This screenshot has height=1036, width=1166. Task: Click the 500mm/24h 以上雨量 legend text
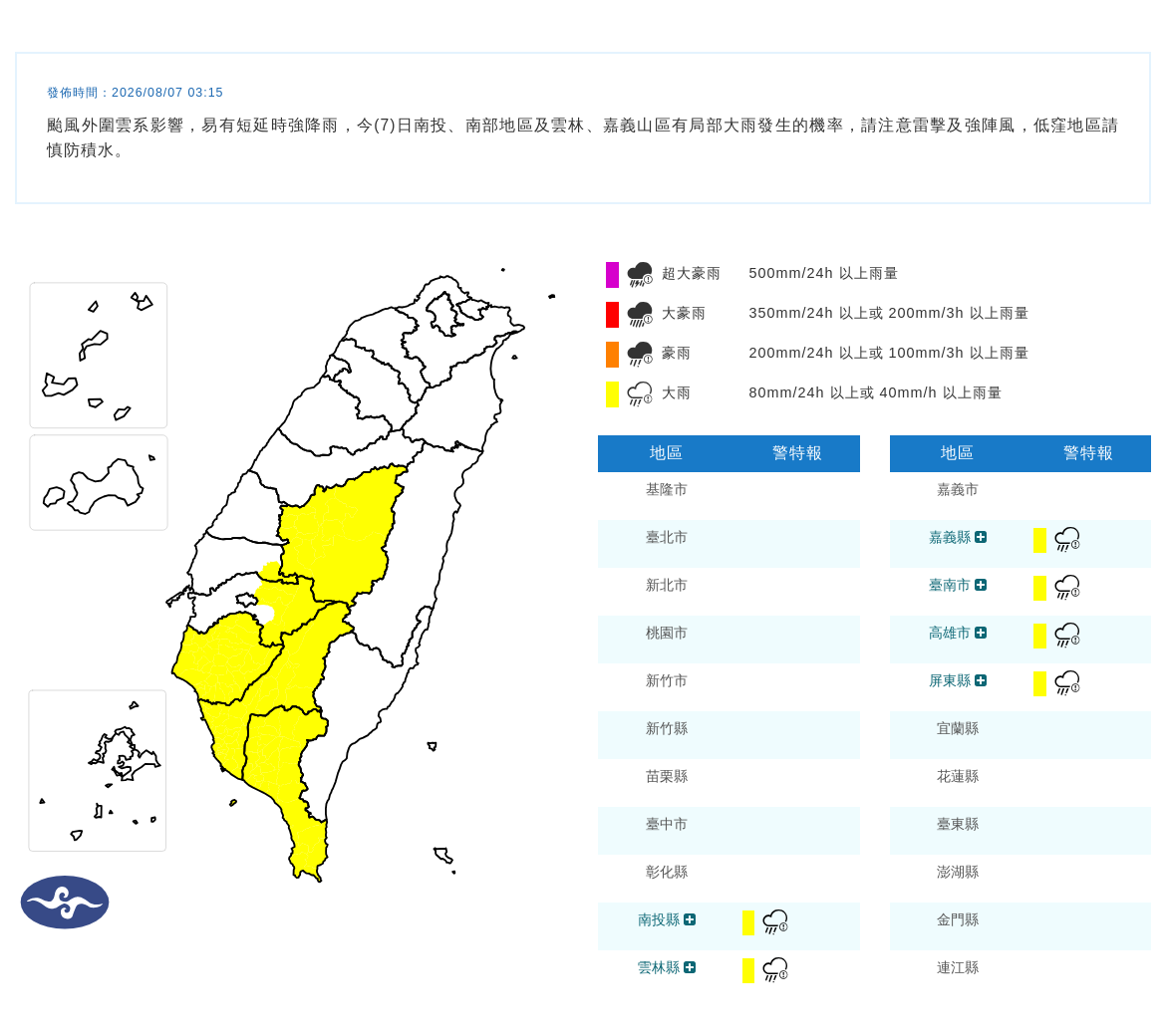(x=823, y=274)
